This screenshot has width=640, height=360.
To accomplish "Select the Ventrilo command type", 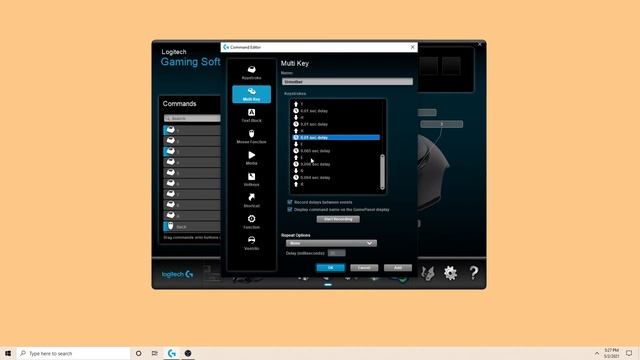I will pos(251,243).
